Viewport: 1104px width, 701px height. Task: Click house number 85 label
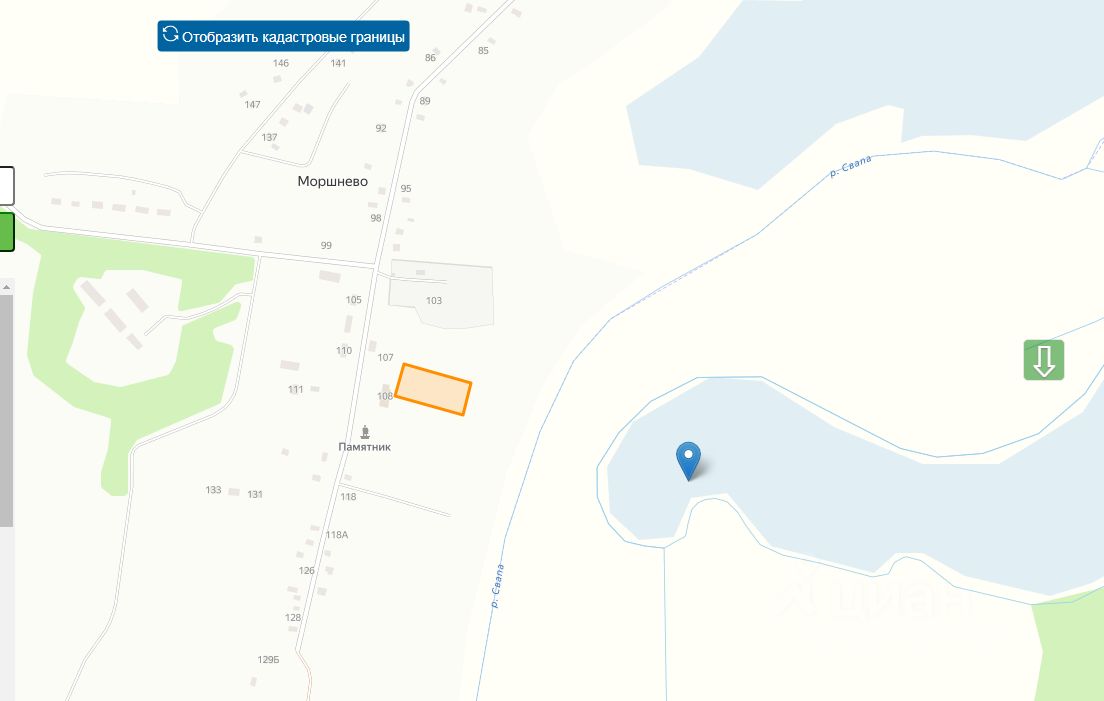coord(483,51)
